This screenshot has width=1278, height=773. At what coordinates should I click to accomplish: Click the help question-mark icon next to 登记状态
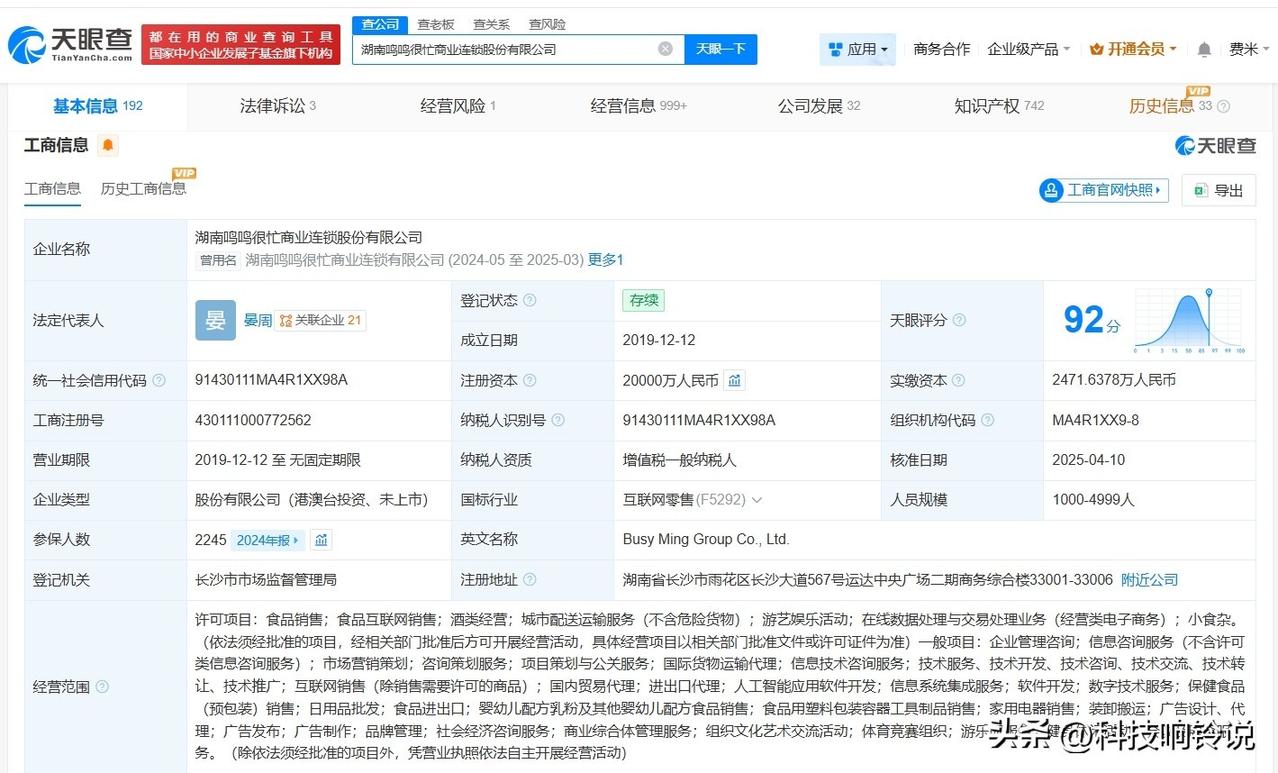click(531, 300)
